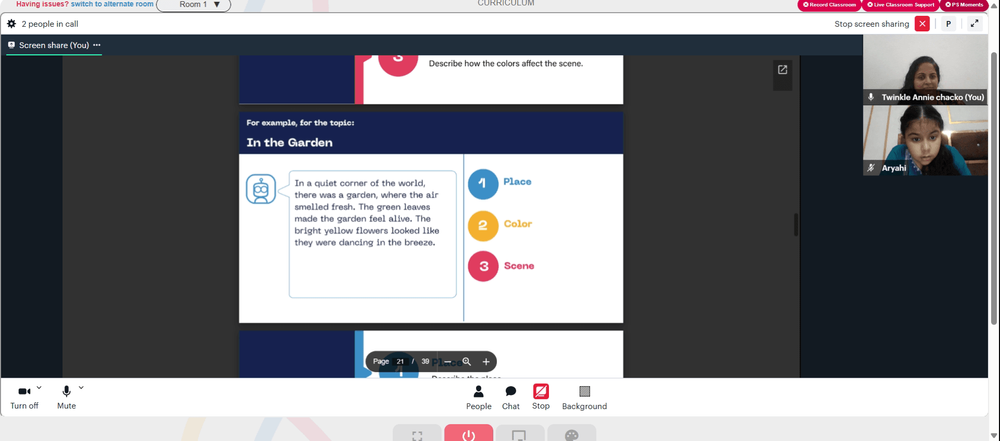Viewport: 1000px width, 441px height.
Task: Click the Live Classroom Support button
Action: pyautogui.click(x=900, y=4)
